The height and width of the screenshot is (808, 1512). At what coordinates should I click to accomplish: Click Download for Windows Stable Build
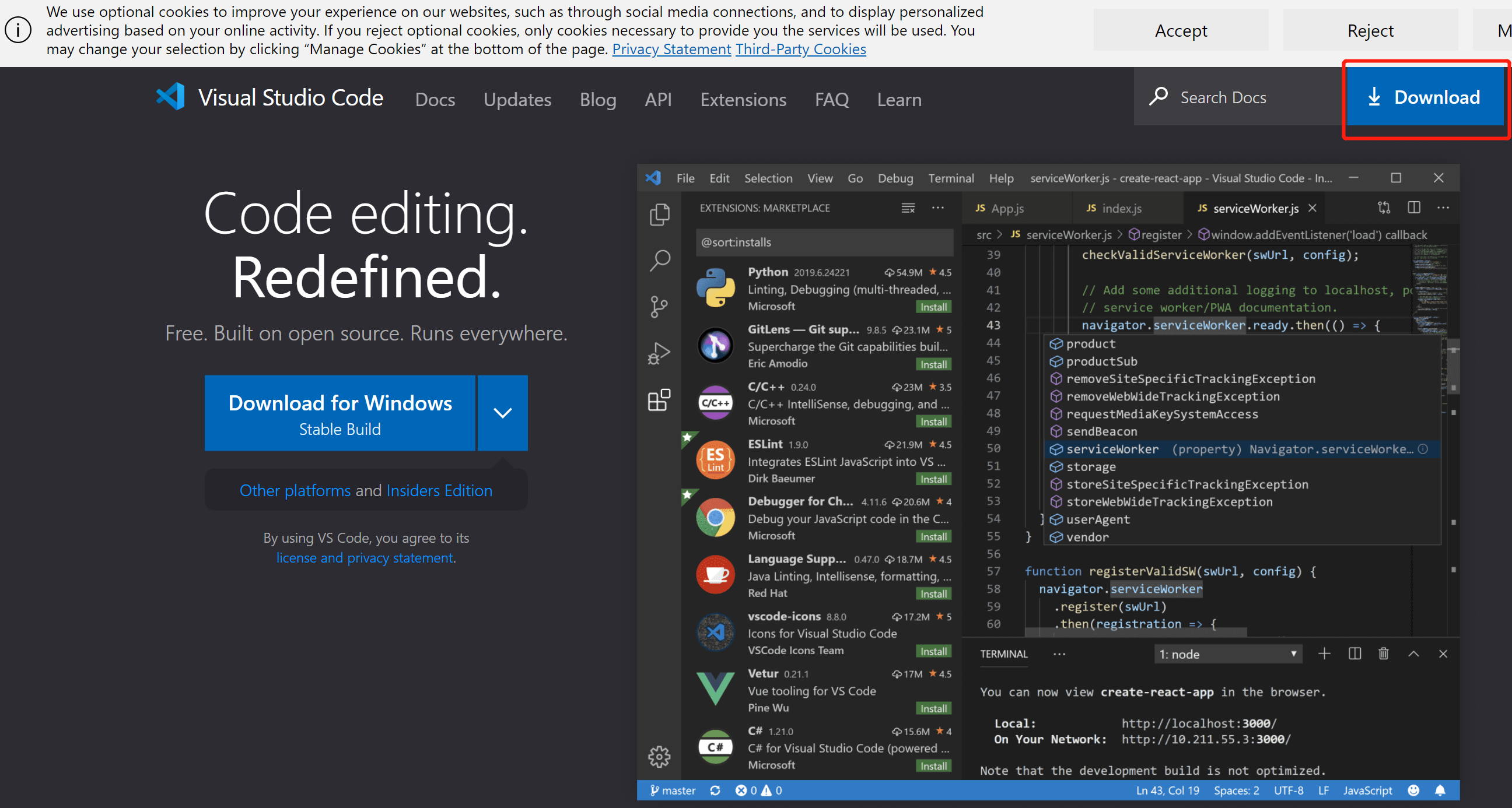[x=340, y=413]
